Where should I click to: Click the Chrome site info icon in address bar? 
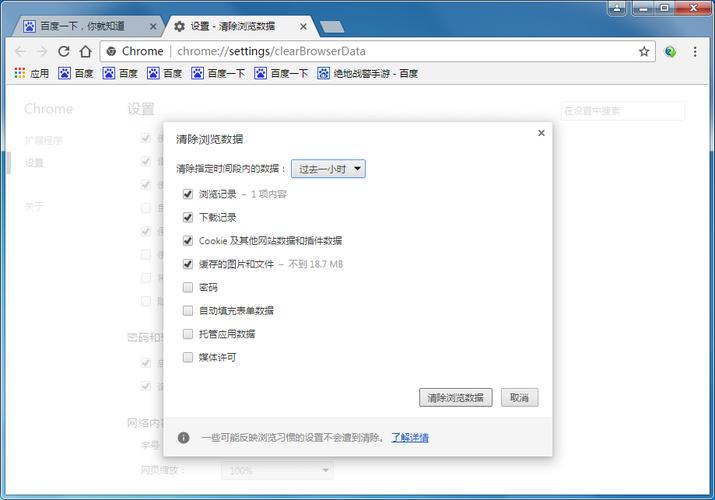(x=111, y=52)
